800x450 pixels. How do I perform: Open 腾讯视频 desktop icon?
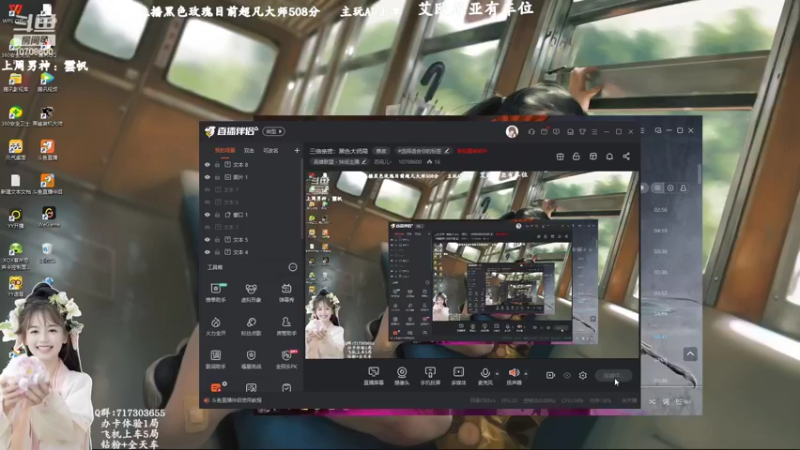click(47, 82)
